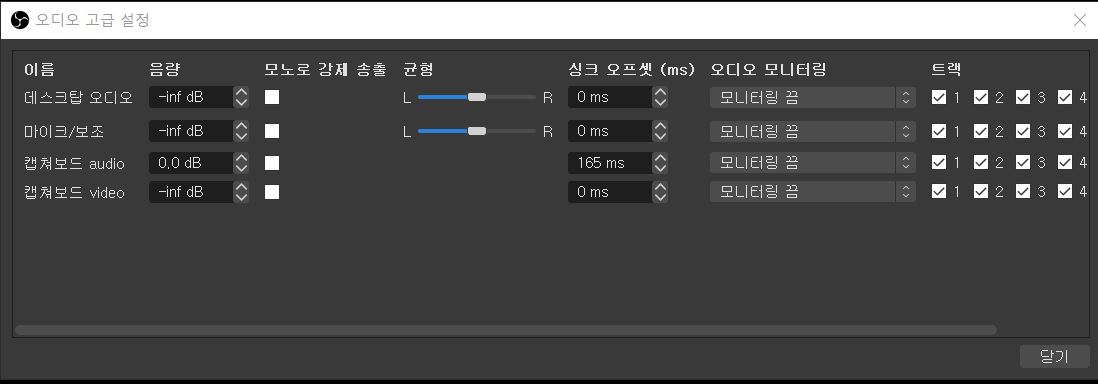Click the 이름 column header
The image size is (1098, 384).
tap(39, 69)
